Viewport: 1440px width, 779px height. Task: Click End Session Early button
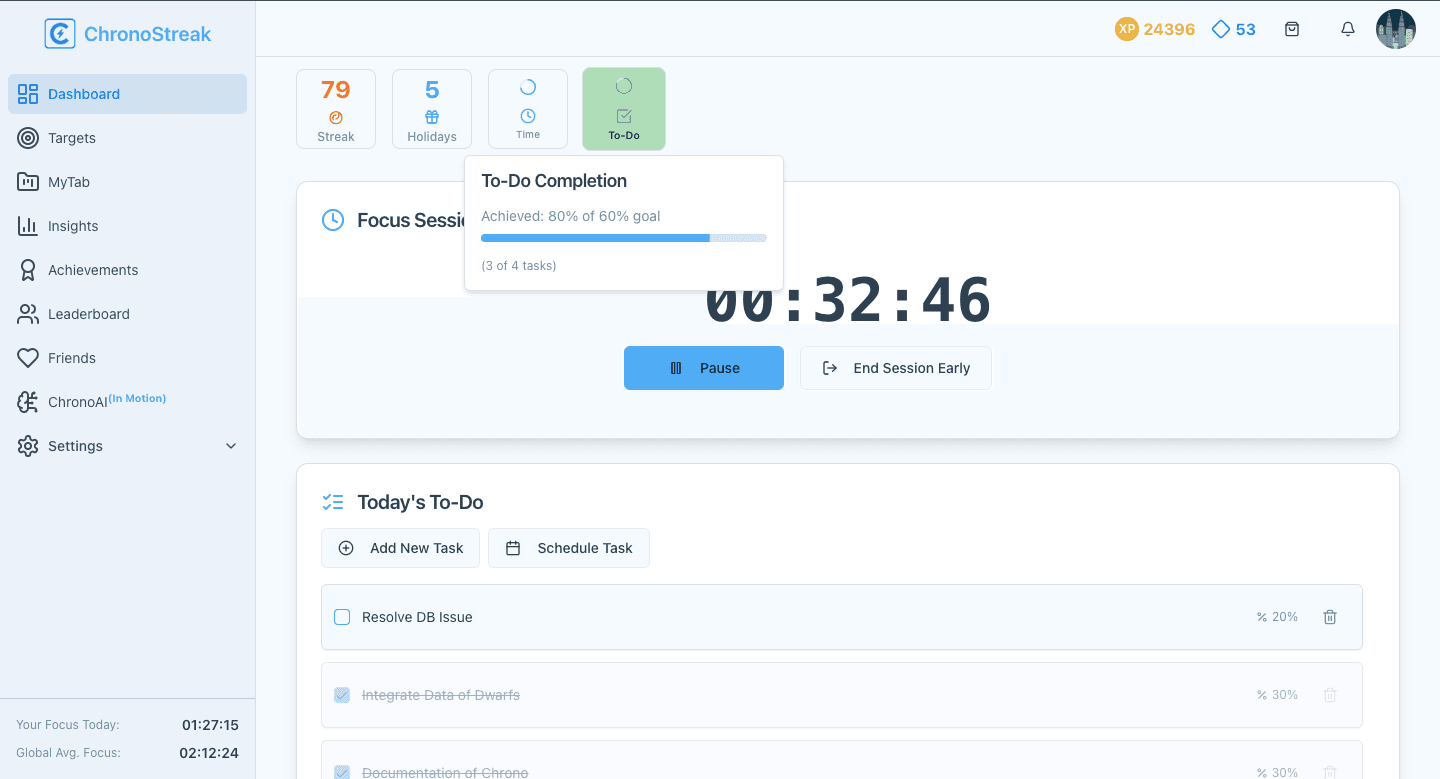[896, 368]
